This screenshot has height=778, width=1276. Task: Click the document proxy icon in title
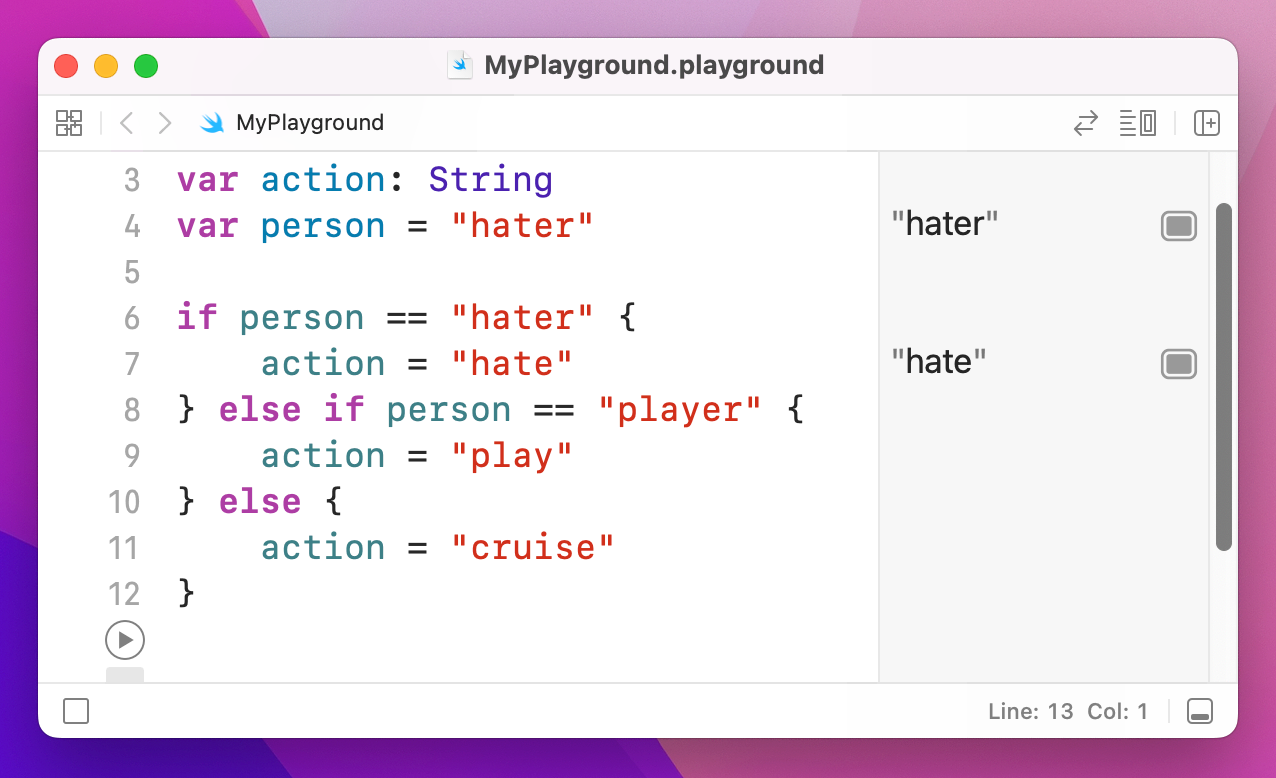pyautogui.click(x=460, y=66)
